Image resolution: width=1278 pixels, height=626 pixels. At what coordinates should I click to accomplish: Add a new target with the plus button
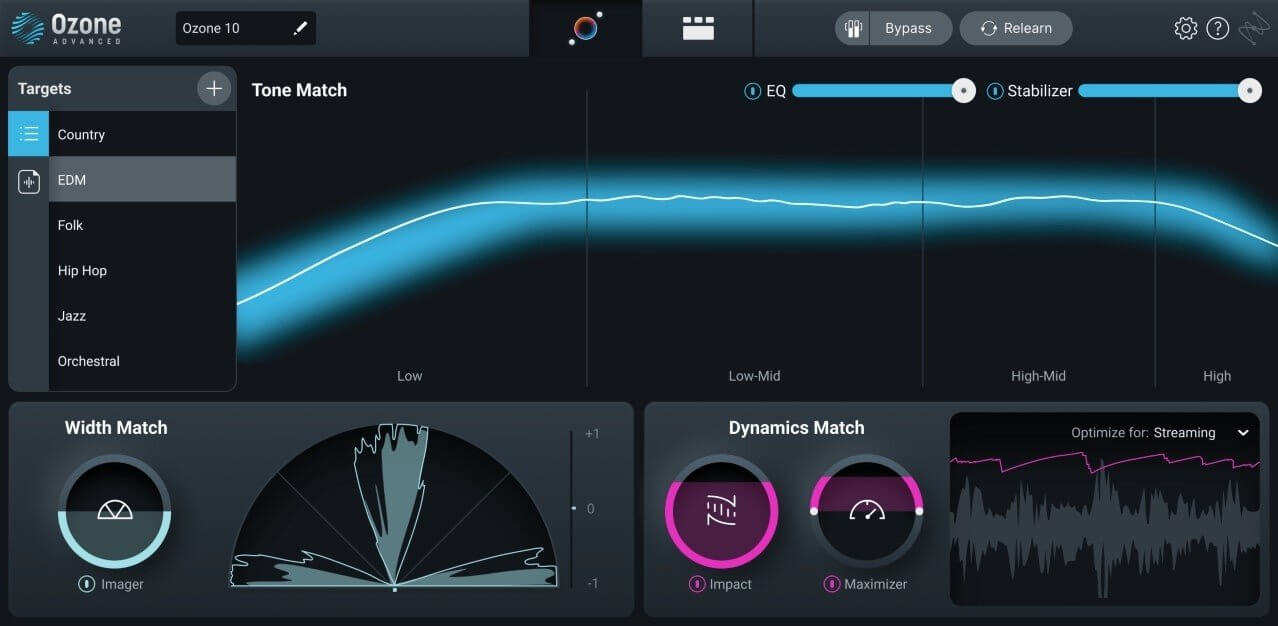214,88
